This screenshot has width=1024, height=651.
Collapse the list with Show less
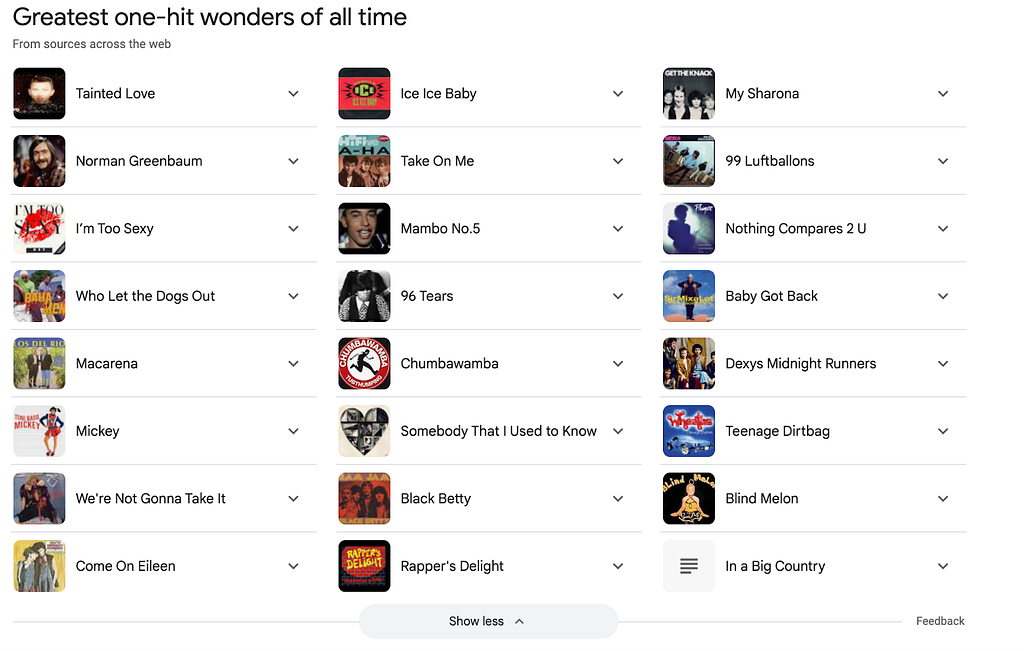point(488,621)
